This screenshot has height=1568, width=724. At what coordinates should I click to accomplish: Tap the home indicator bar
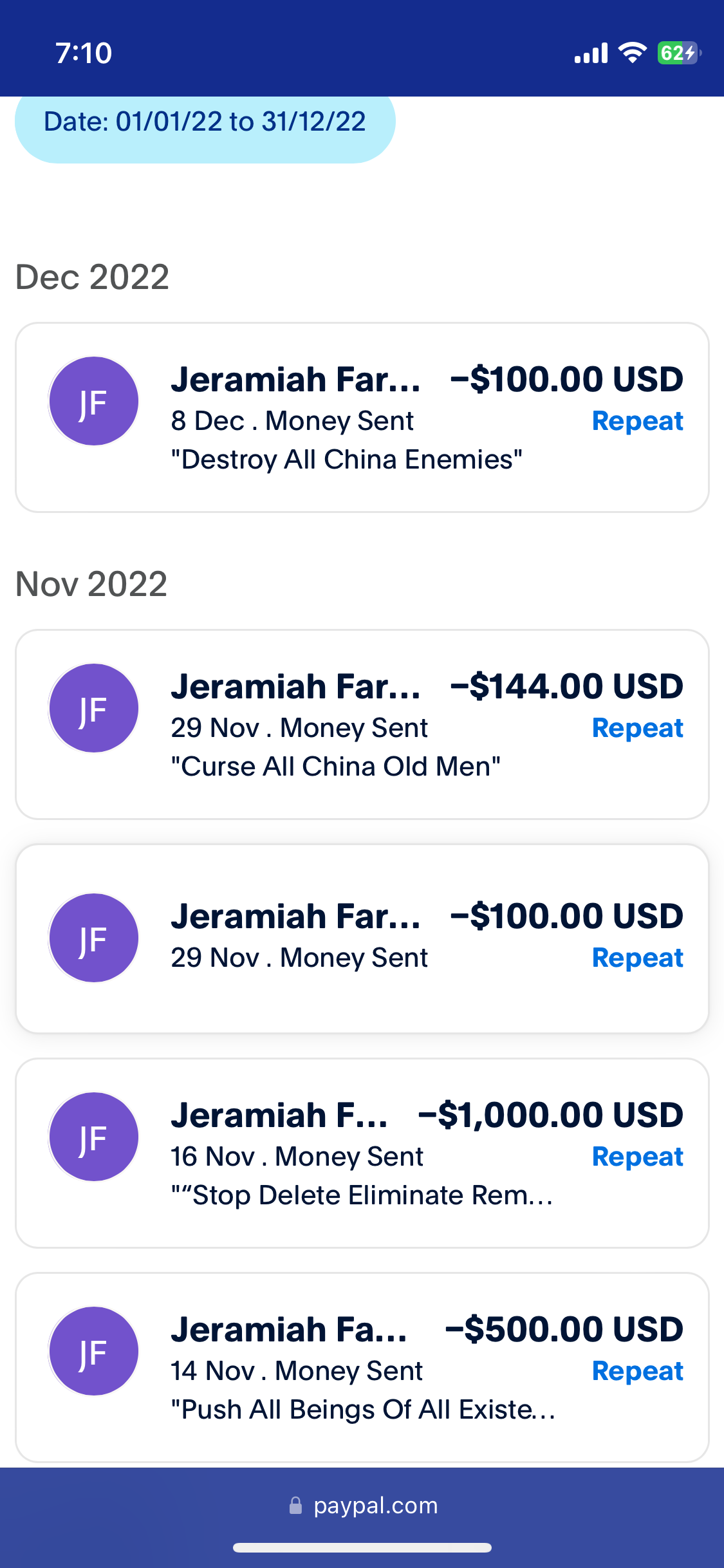[x=362, y=1547]
